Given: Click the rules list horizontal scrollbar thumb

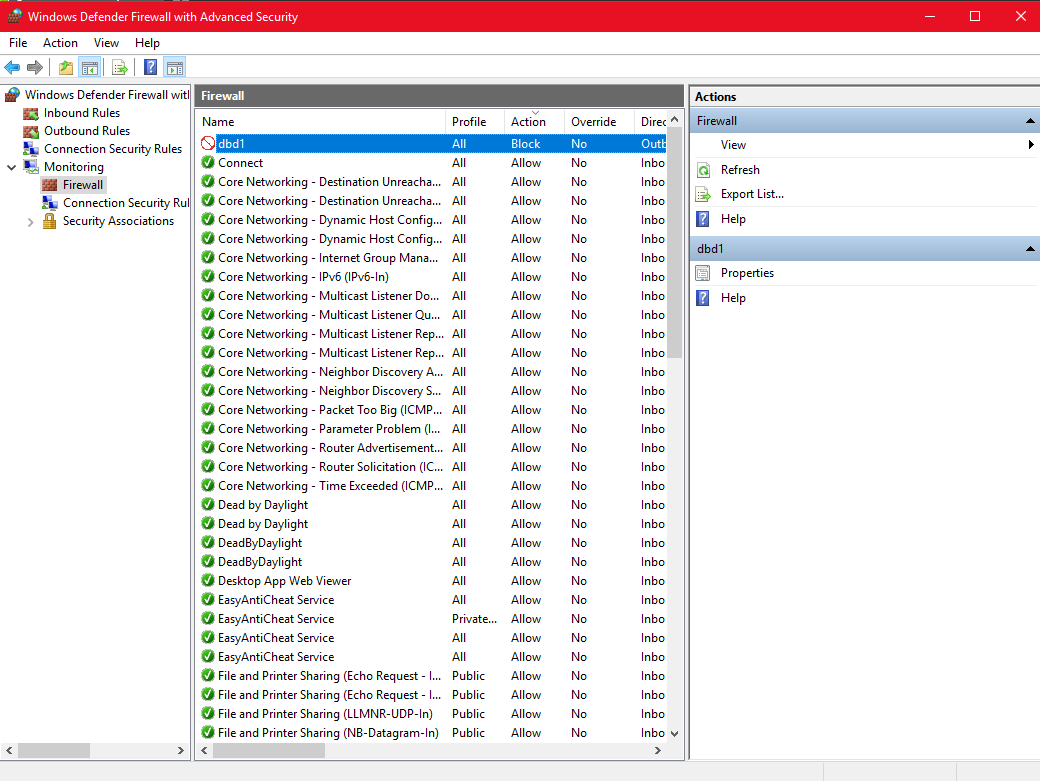Looking at the screenshot, I should 269,751.
